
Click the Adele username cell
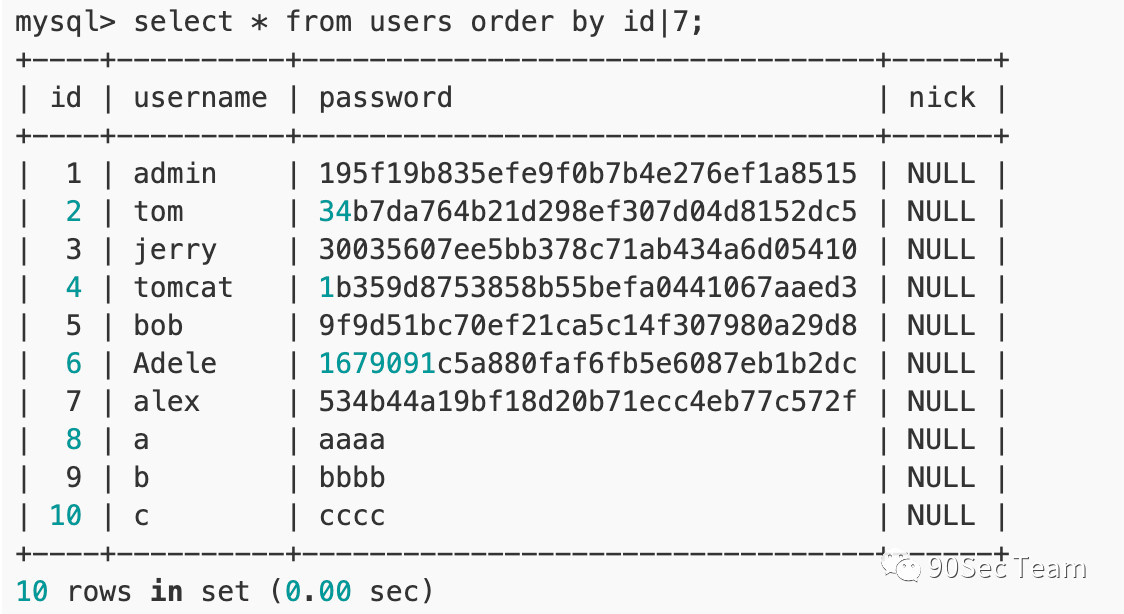click(175, 363)
